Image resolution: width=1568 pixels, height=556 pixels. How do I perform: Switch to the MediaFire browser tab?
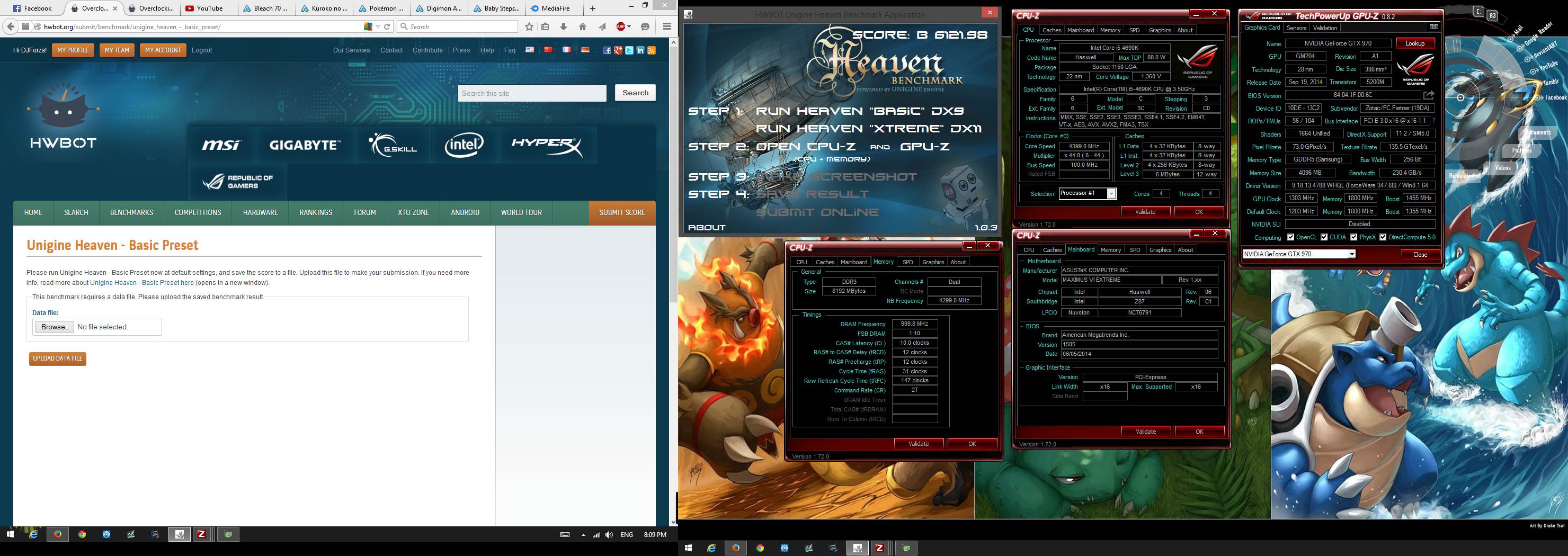(555, 8)
